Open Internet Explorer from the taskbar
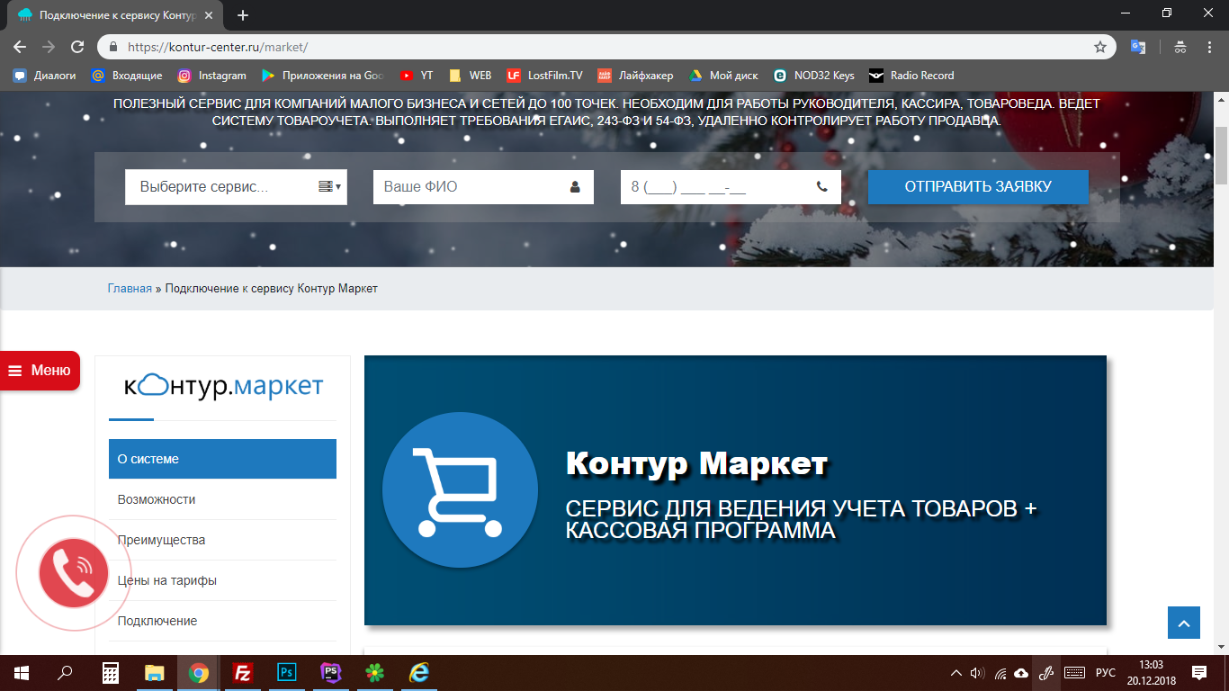 418,673
